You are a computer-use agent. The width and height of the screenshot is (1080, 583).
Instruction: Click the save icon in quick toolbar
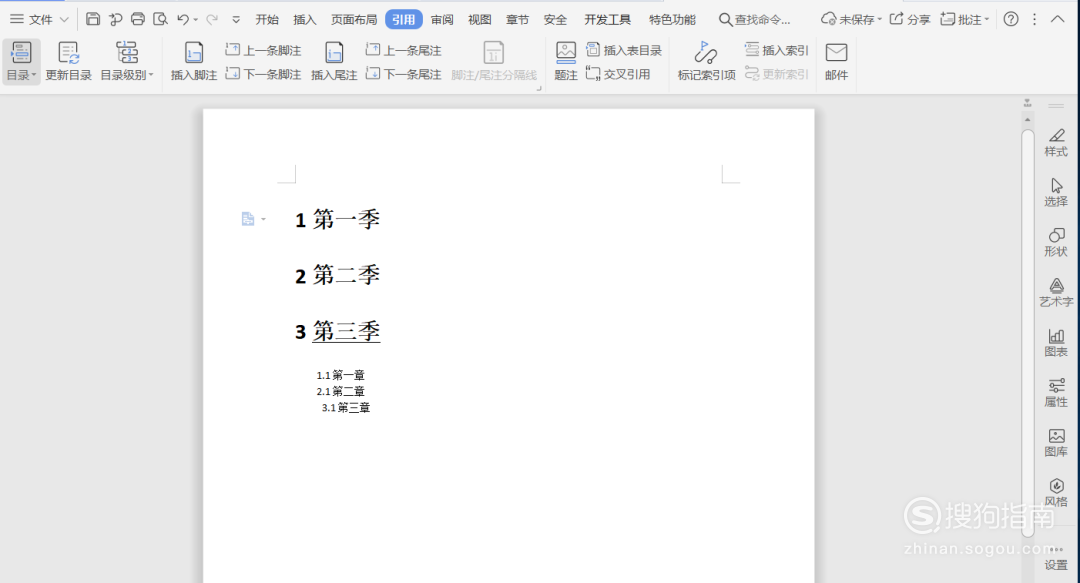click(93, 19)
